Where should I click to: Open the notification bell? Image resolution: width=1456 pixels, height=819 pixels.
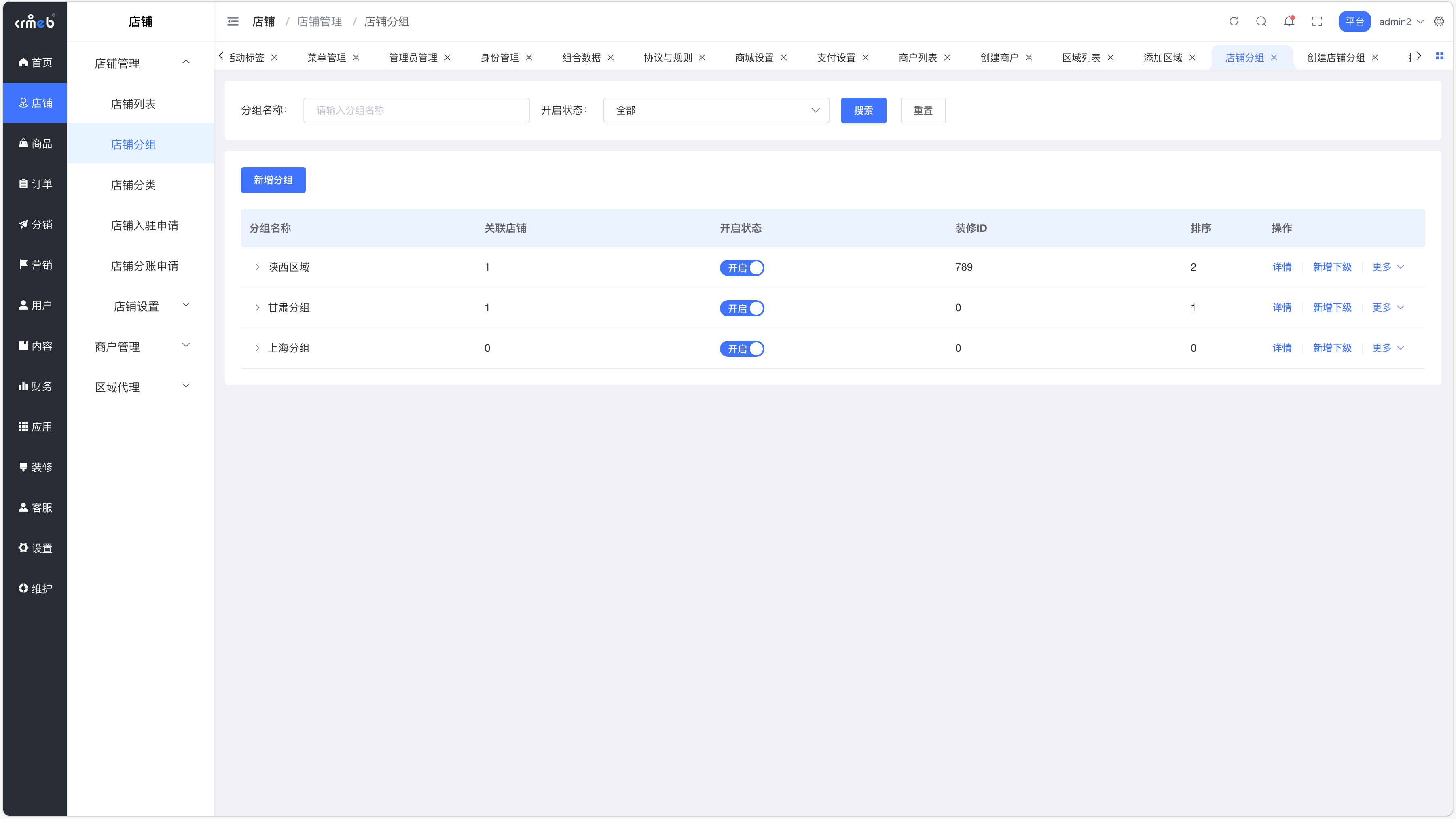(x=1289, y=21)
